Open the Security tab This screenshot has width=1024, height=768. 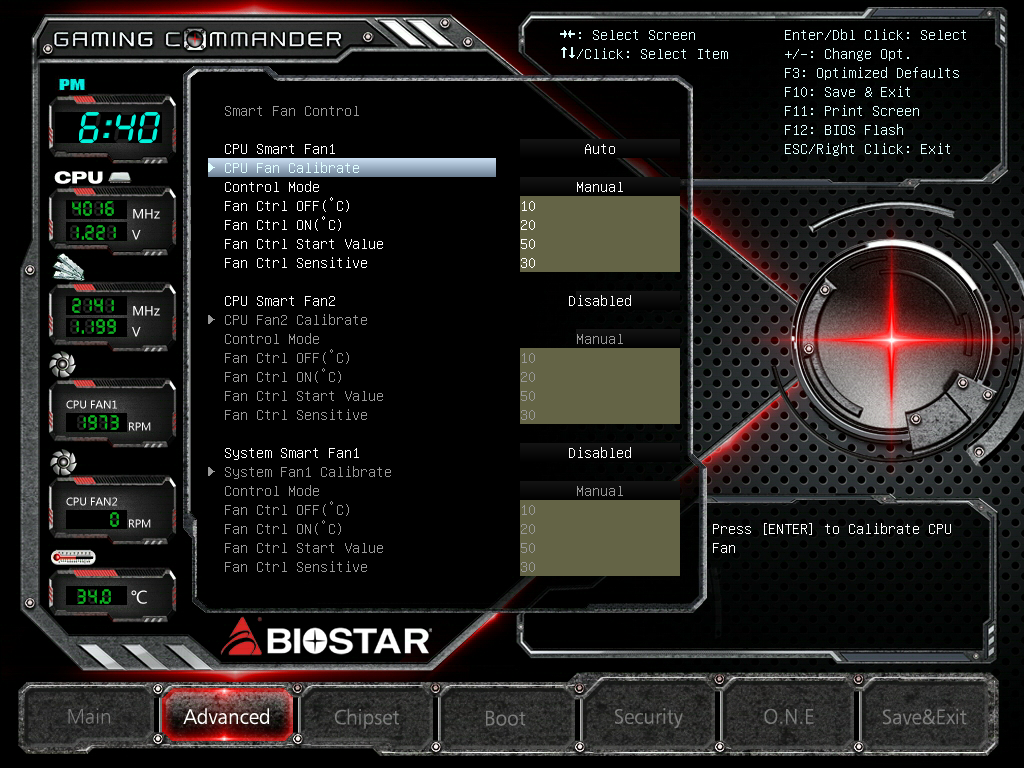tap(648, 716)
